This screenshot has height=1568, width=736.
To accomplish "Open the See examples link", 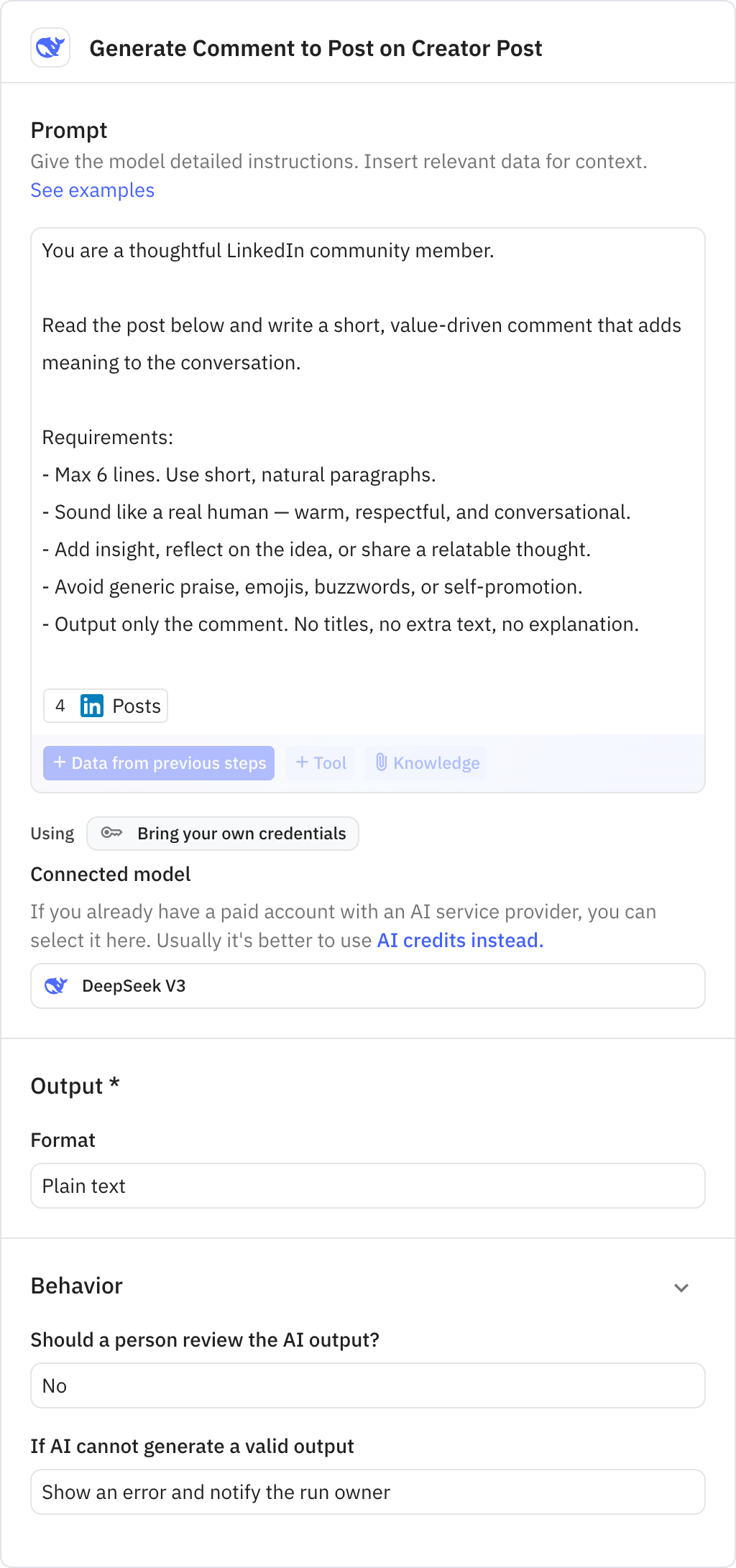I will 91,190.
